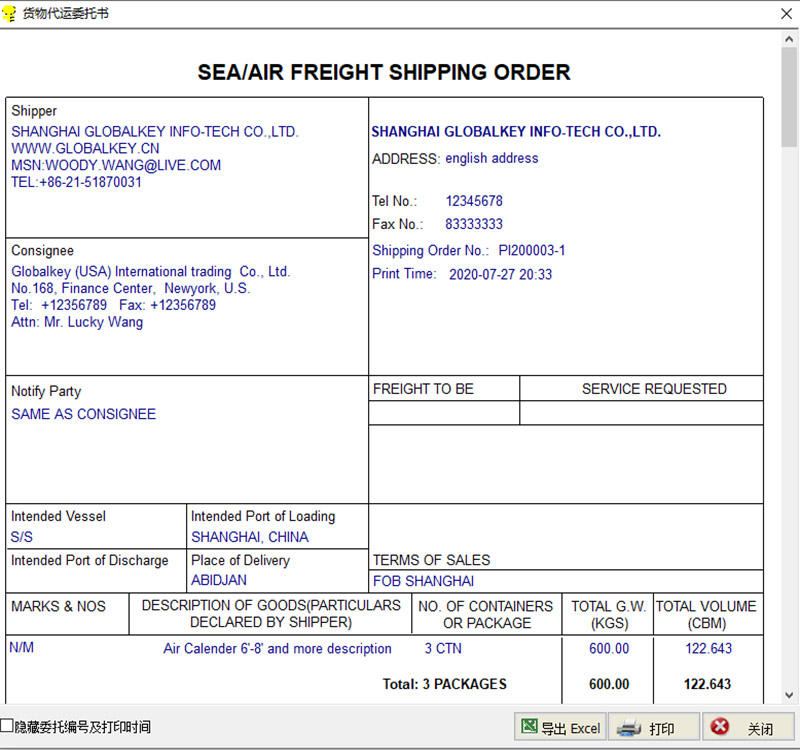Click SAME AS CONSIGNEE notify party text
Image resolution: width=800 pixels, height=750 pixels.
coord(84,414)
